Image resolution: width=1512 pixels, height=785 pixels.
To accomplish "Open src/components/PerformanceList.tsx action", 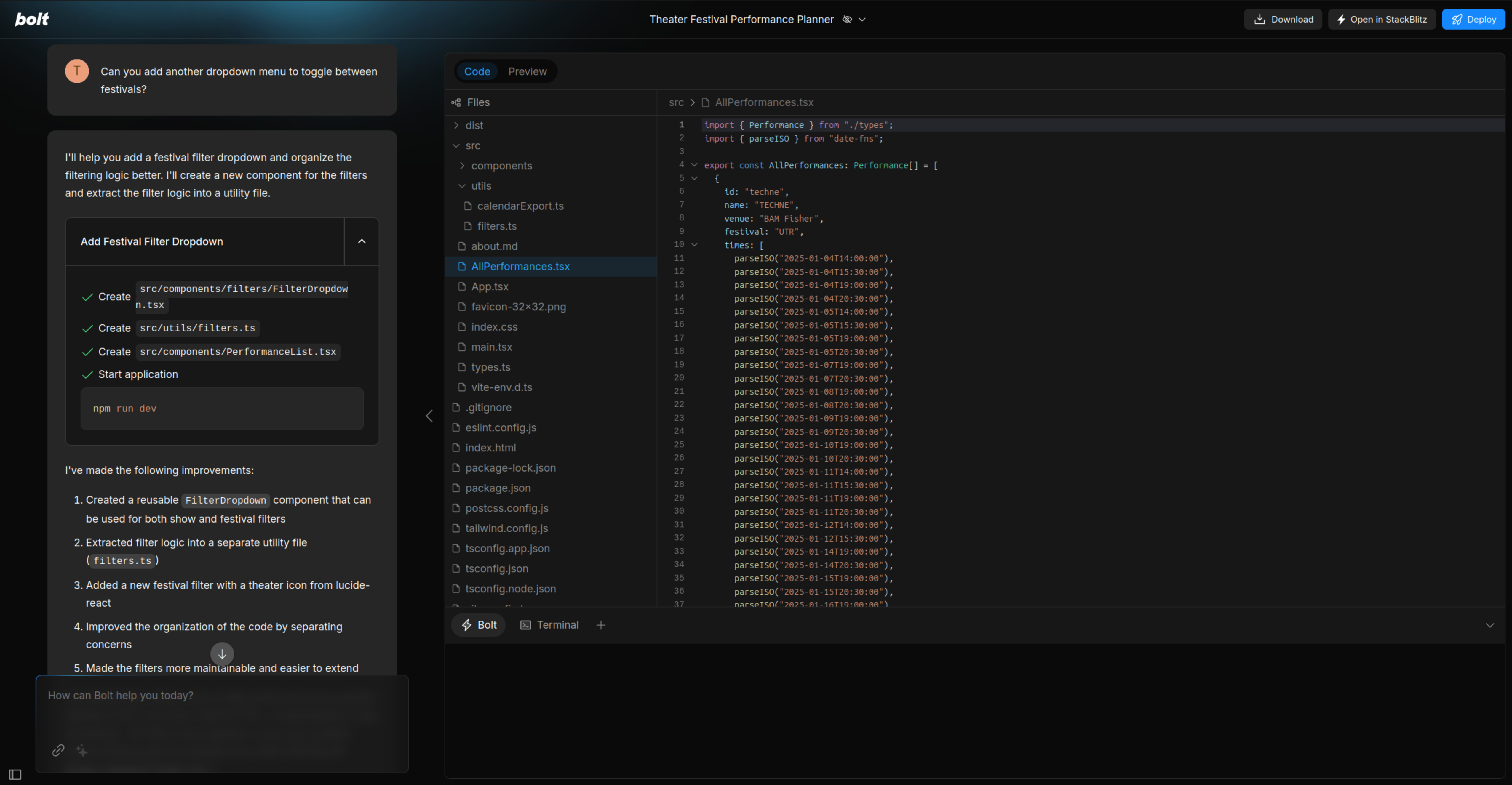I will coord(238,352).
